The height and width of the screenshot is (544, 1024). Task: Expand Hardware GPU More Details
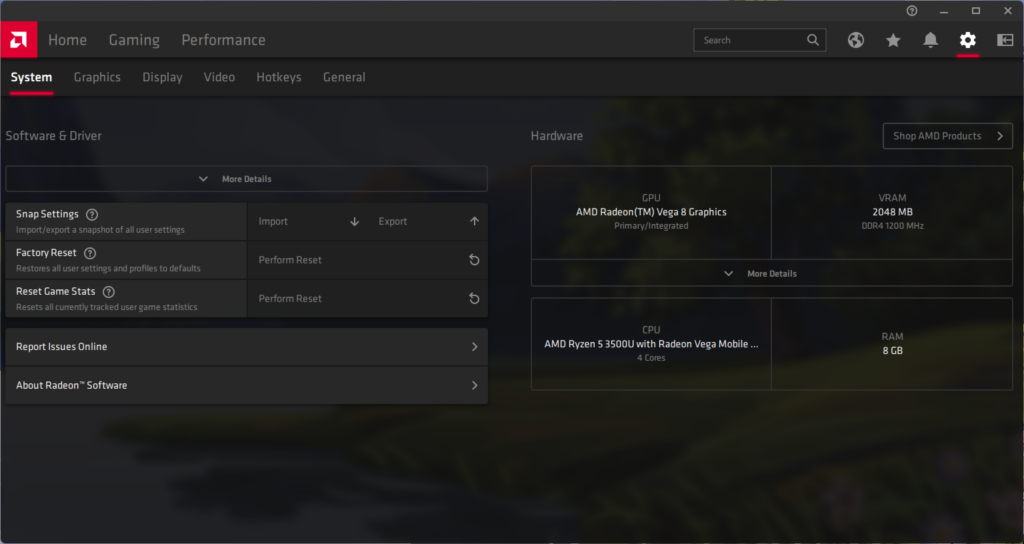click(771, 274)
